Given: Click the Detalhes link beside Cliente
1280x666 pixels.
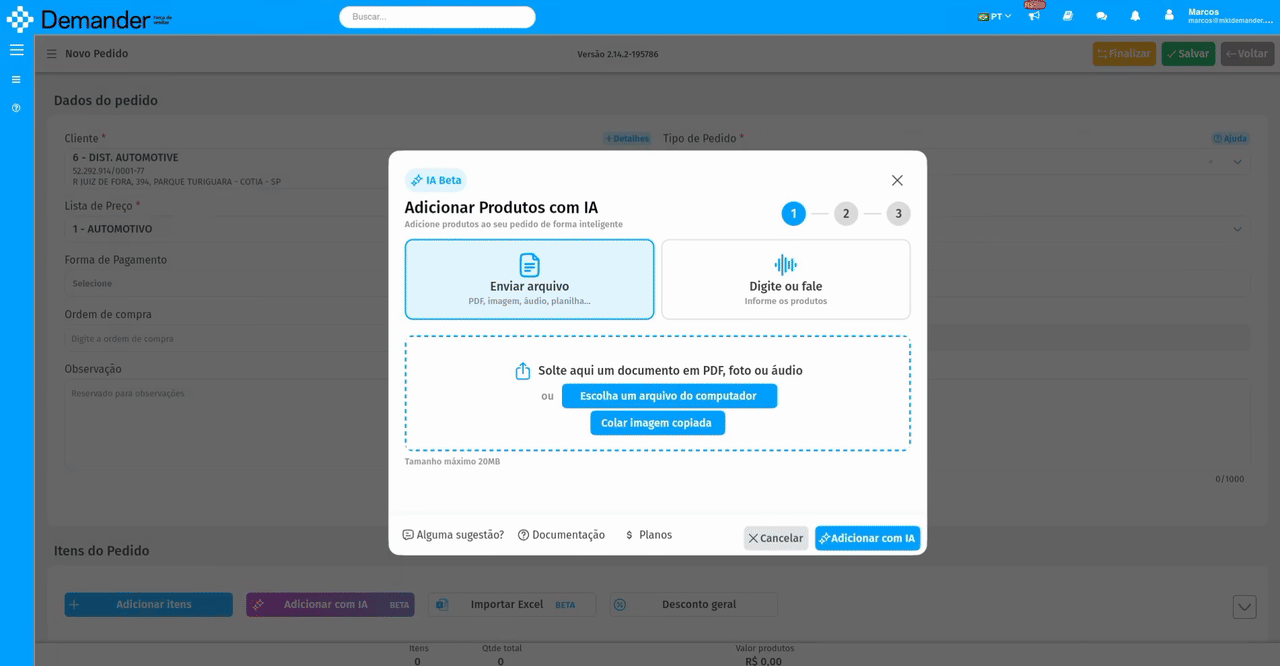Looking at the screenshot, I should click(x=626, y=139).
